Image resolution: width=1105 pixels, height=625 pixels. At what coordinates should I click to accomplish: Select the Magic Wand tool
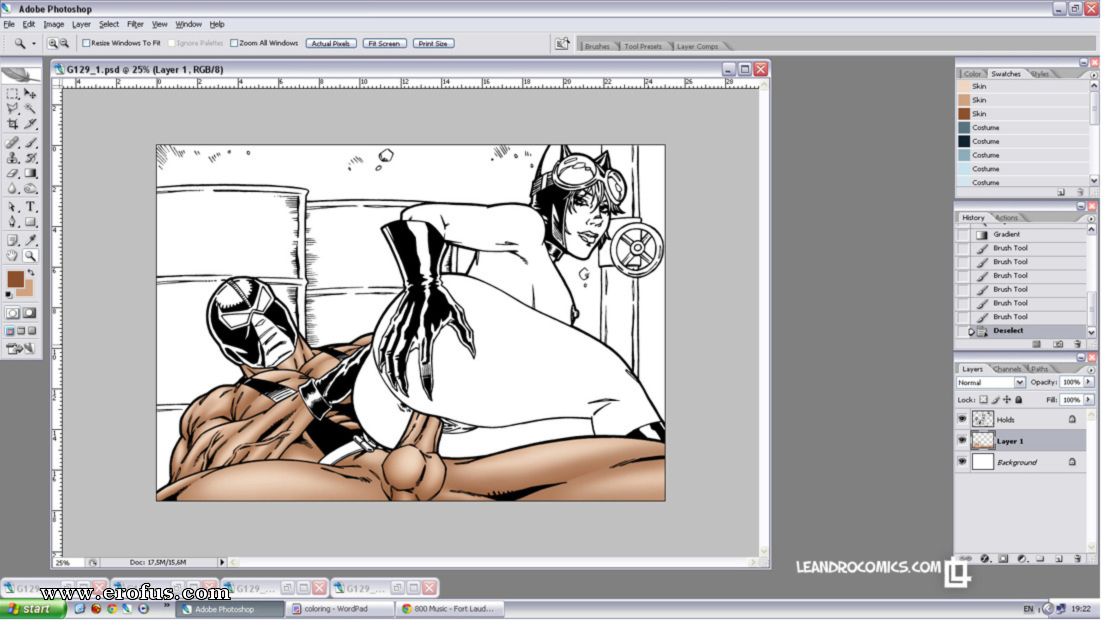click(x=30, y=109)
